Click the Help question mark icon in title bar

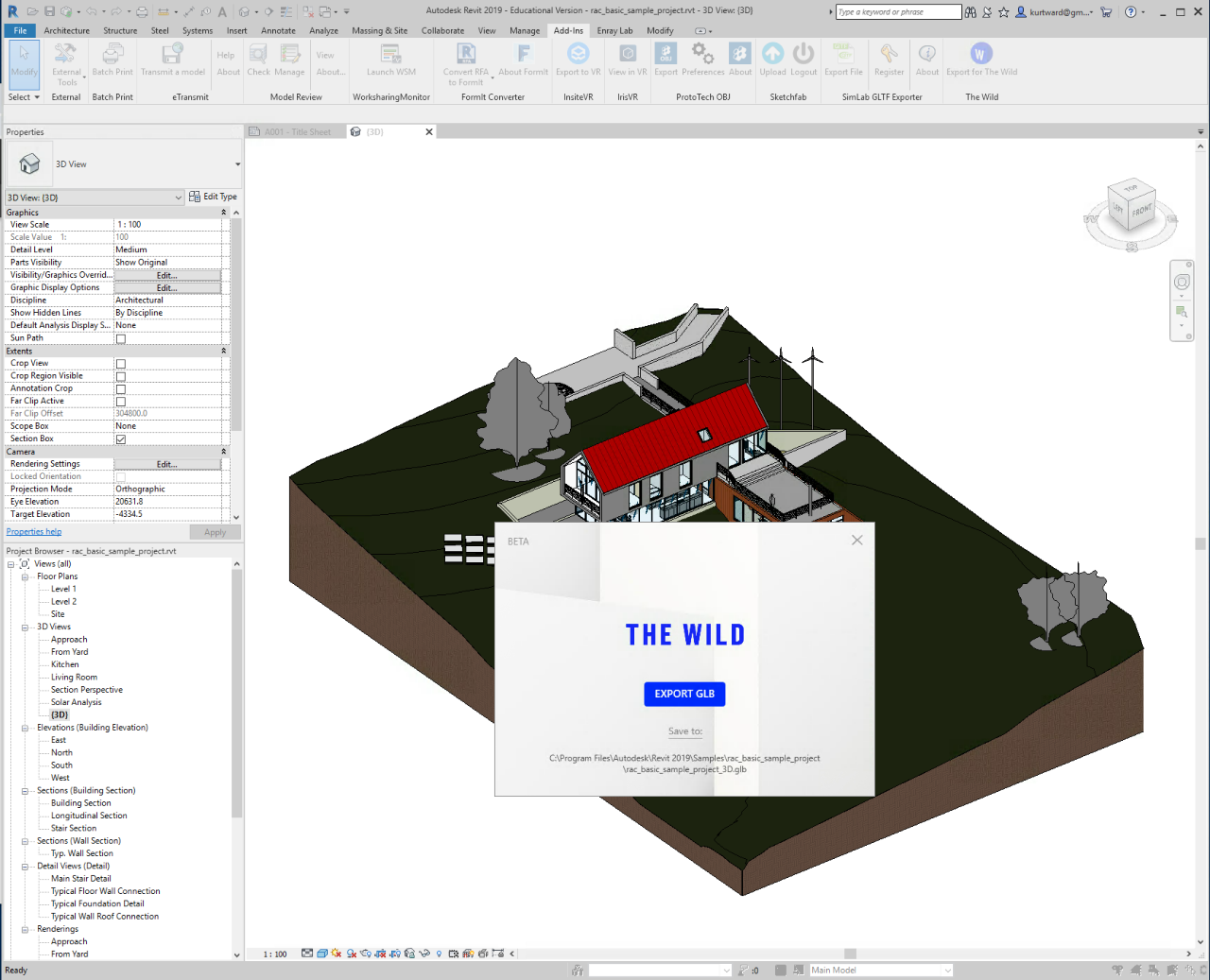point(1132,11)
